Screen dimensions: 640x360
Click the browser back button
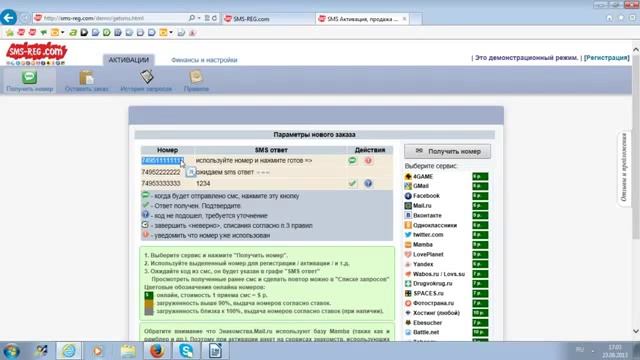(9, 18)
